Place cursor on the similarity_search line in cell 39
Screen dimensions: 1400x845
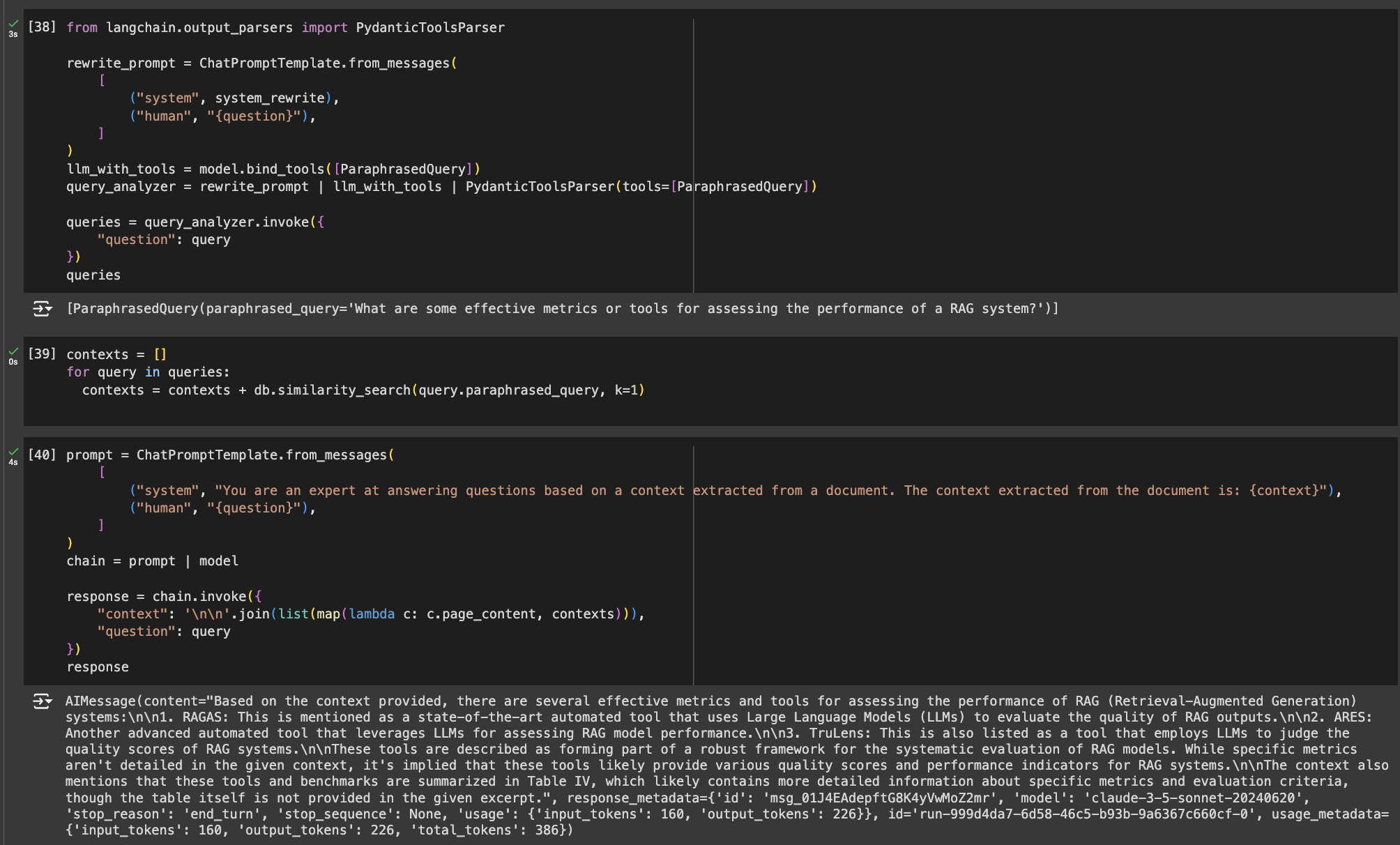point(363,390)
